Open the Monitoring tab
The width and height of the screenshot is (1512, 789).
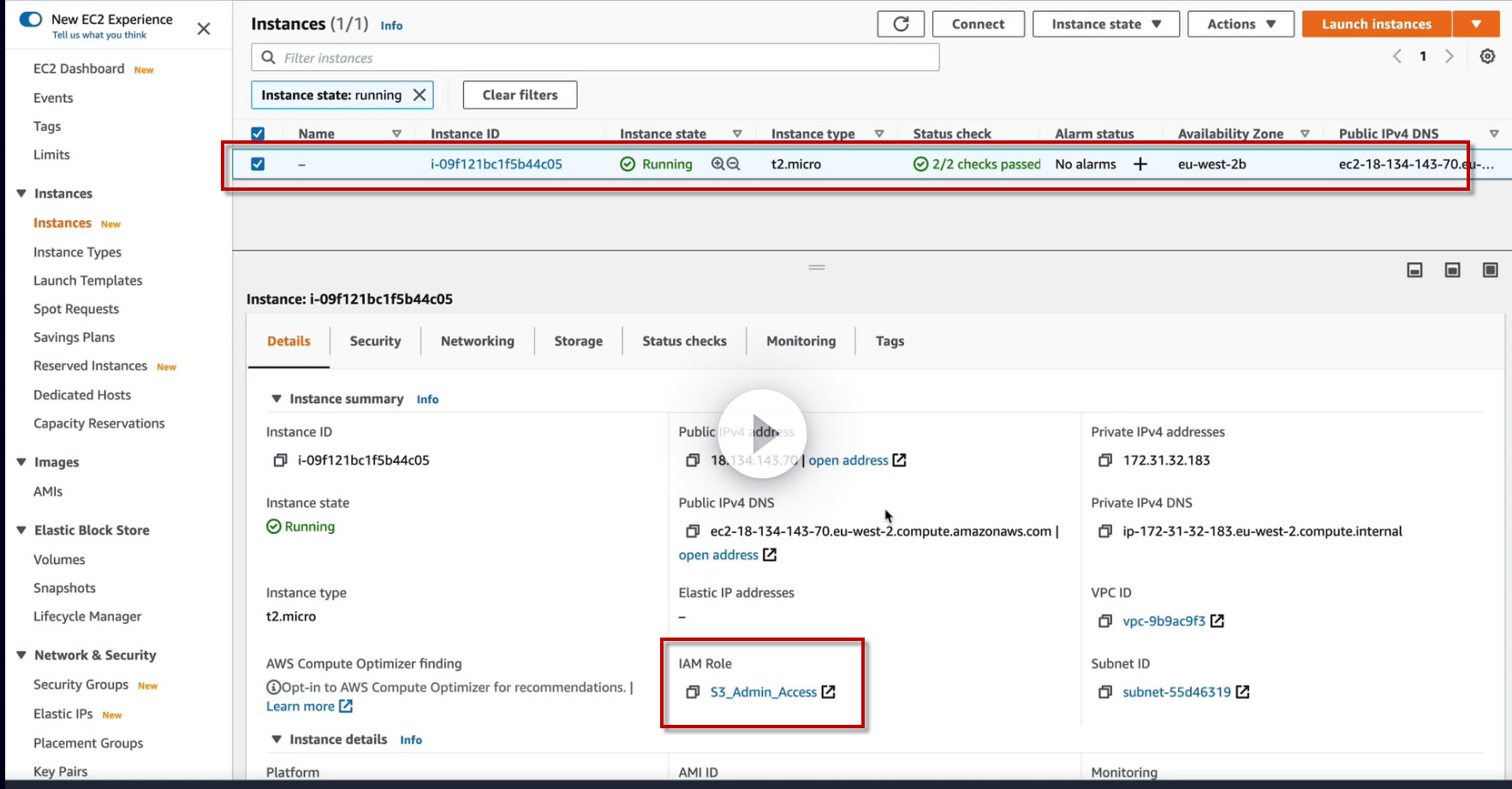point(801,341)
